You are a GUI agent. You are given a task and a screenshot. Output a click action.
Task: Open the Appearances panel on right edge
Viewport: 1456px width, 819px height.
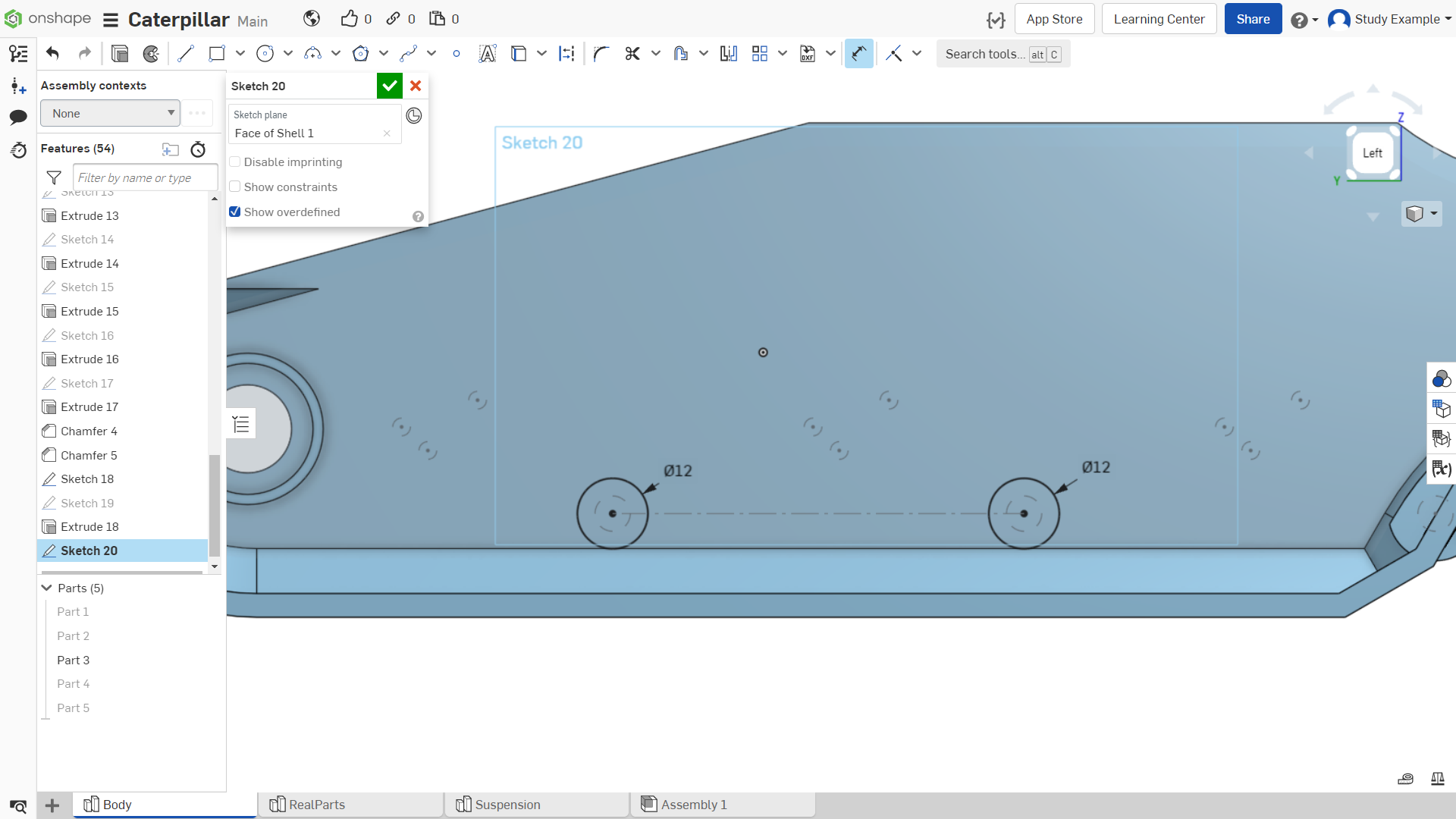1441,378
